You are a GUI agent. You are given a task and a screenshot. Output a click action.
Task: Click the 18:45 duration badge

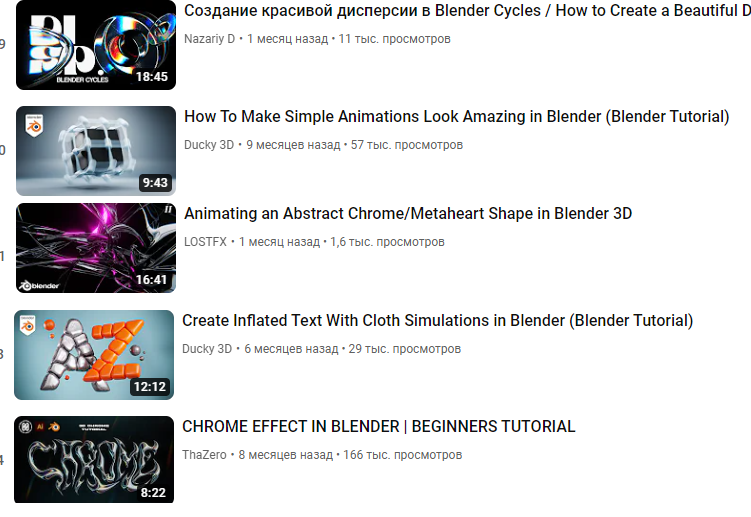(152, 77)
